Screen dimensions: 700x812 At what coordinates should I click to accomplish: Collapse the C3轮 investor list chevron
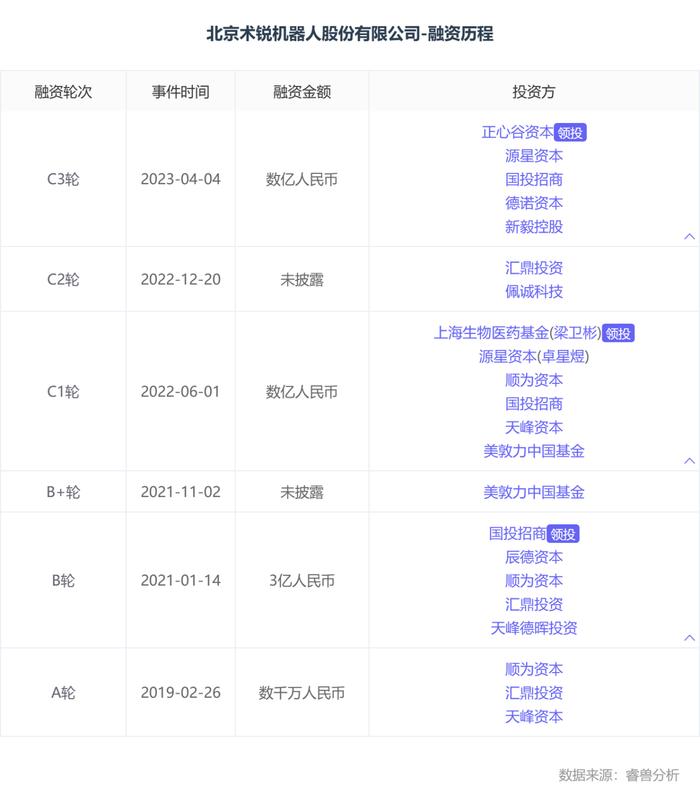[x=689, y=237]
